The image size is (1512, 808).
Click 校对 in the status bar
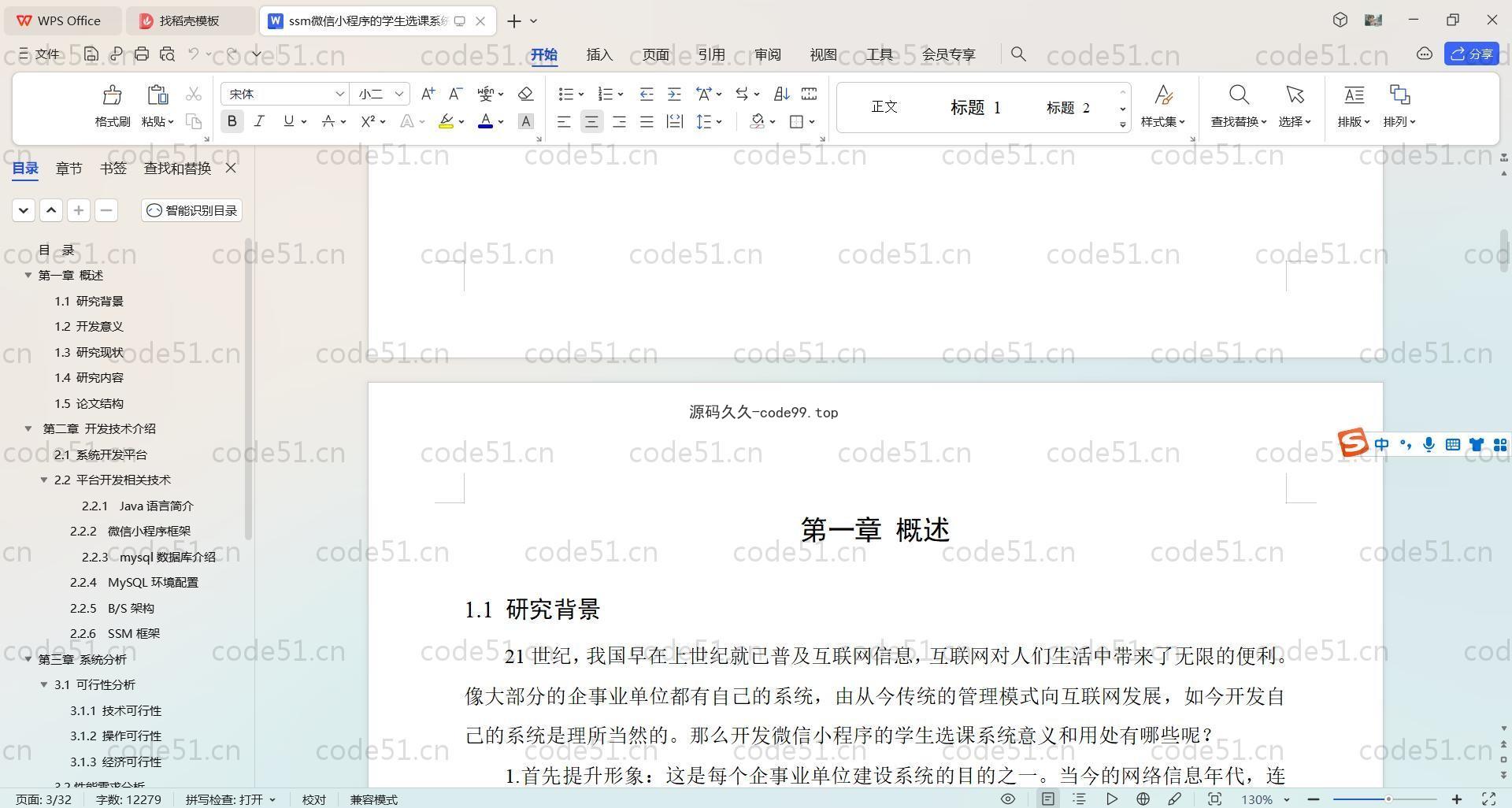pyautogui.click(x=314, y=799)
